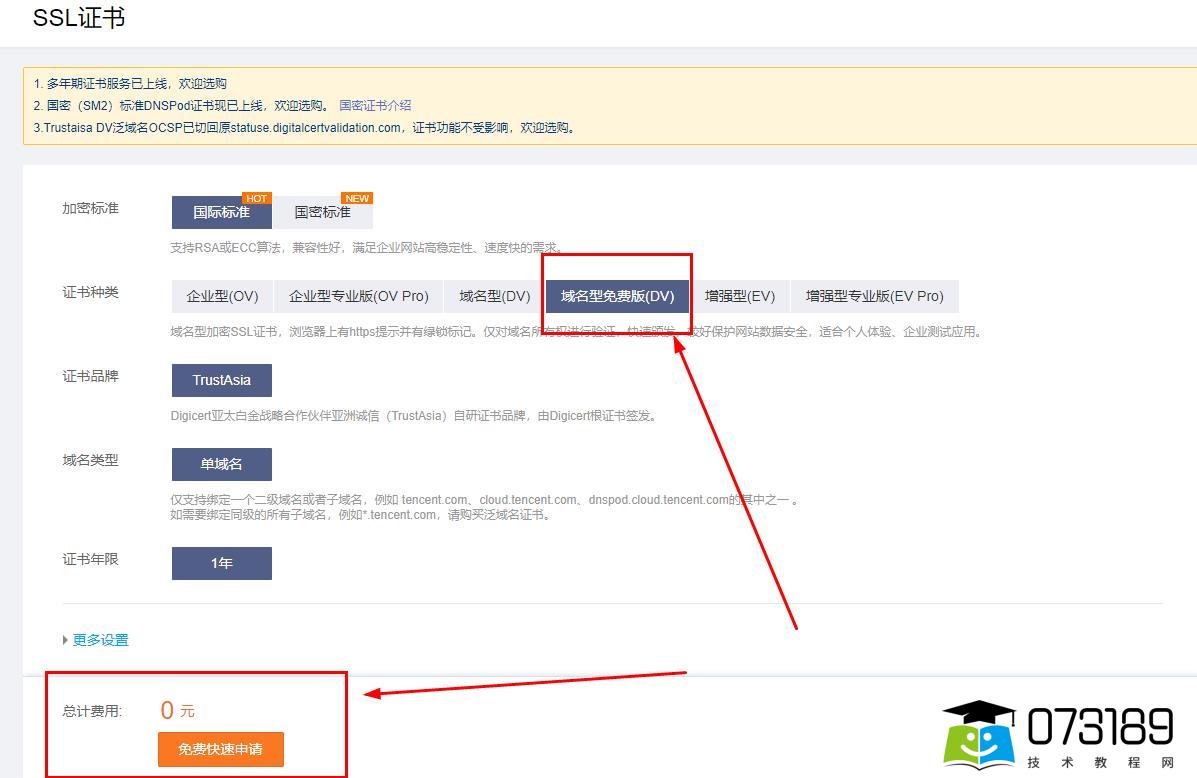Click the 0 元 total price
Viewport: 1197px width, 778px height.
(x=177, y=710)
